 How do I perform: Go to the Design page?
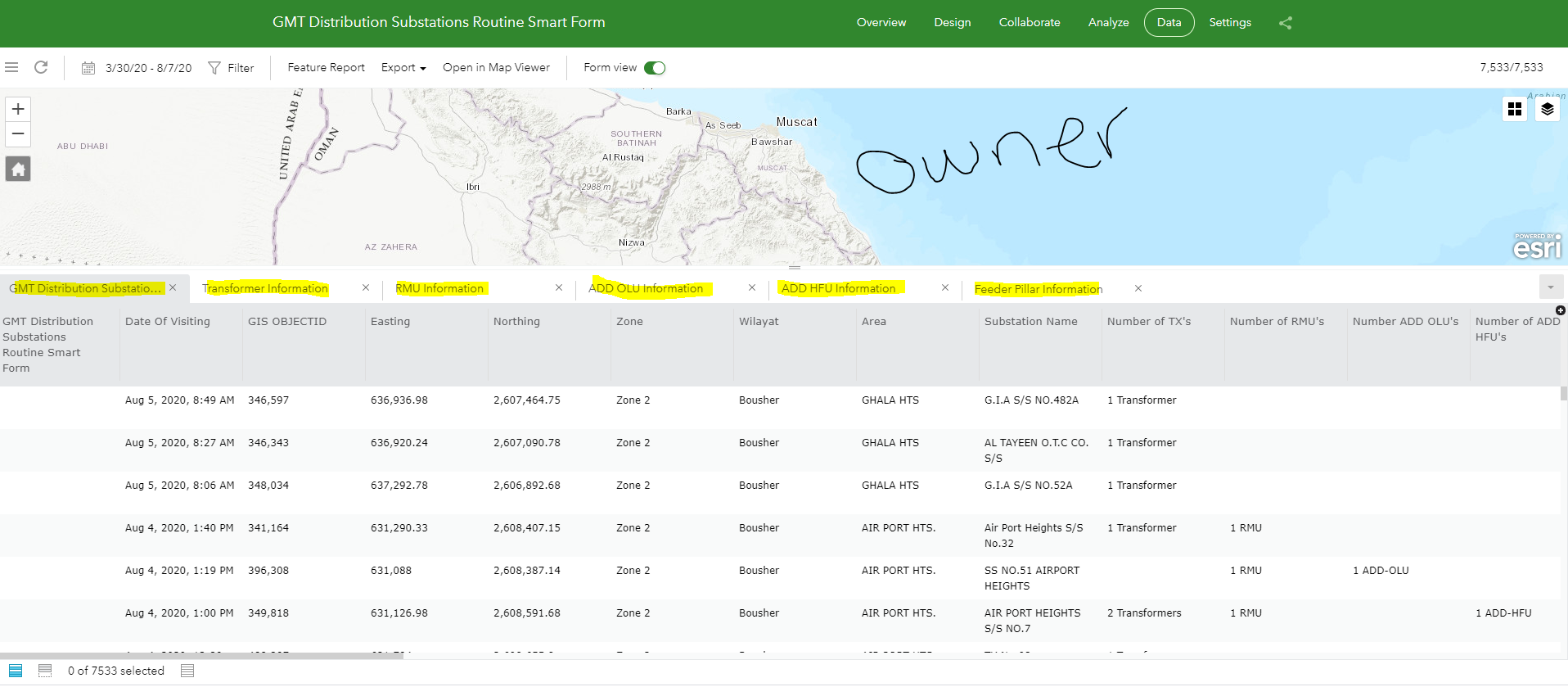click(953, 22)
